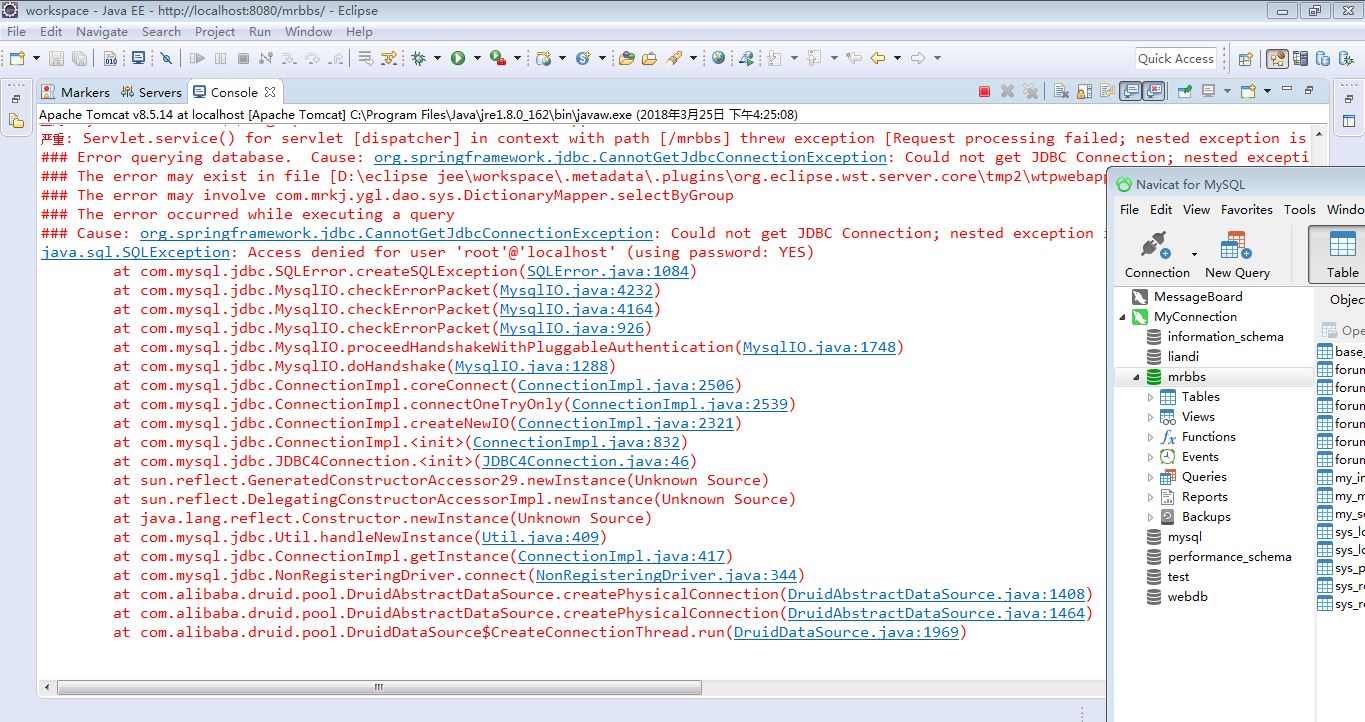Open JDBC4Connection.java:46 link

pos(586,461)
